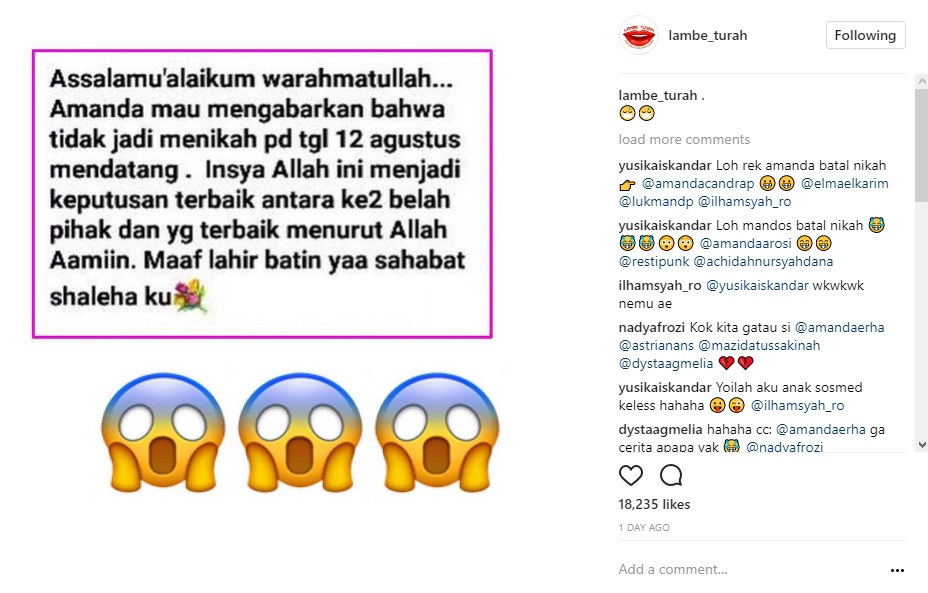The height and width of the screenshot is (593, 928).
Task: Open the @amandacandrap mention
Action: 698,183
